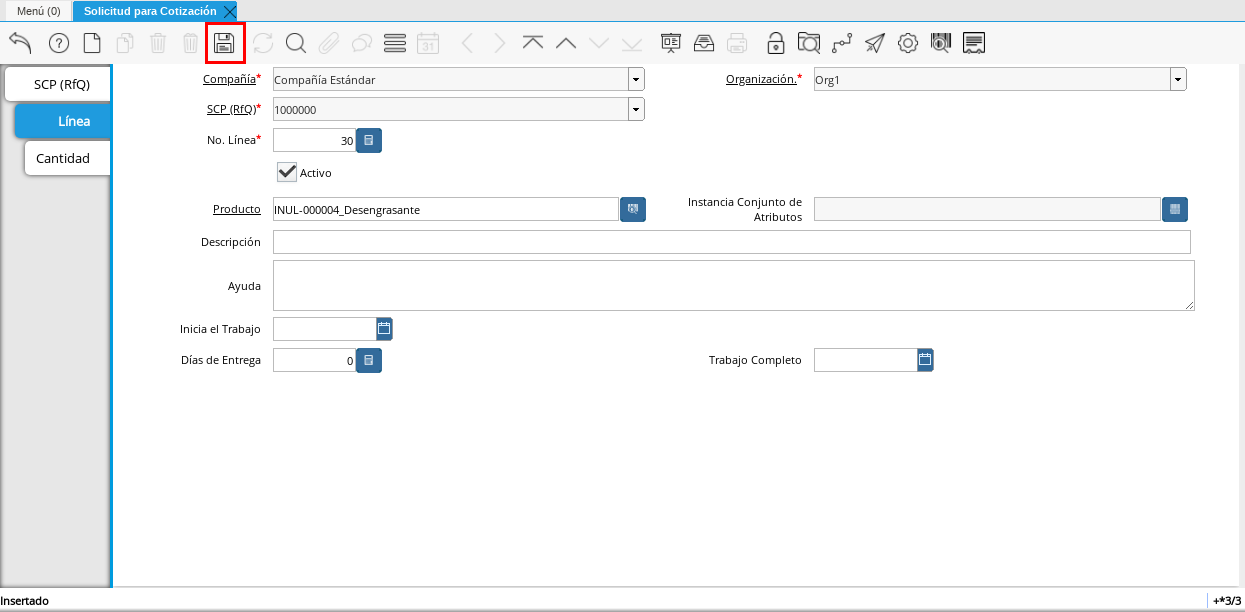1245x612 pixels.
Task: Save the record with floppy disk icon
Action: [x=225, y=43]
